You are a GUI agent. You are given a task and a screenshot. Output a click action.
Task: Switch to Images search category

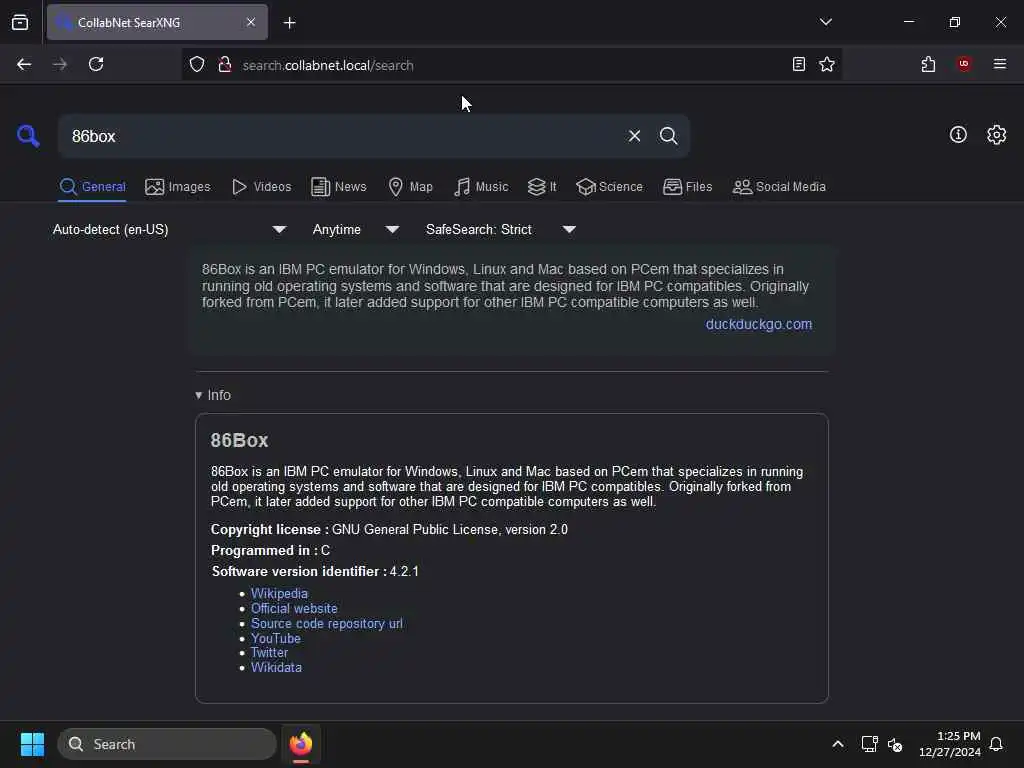(178, 187)
